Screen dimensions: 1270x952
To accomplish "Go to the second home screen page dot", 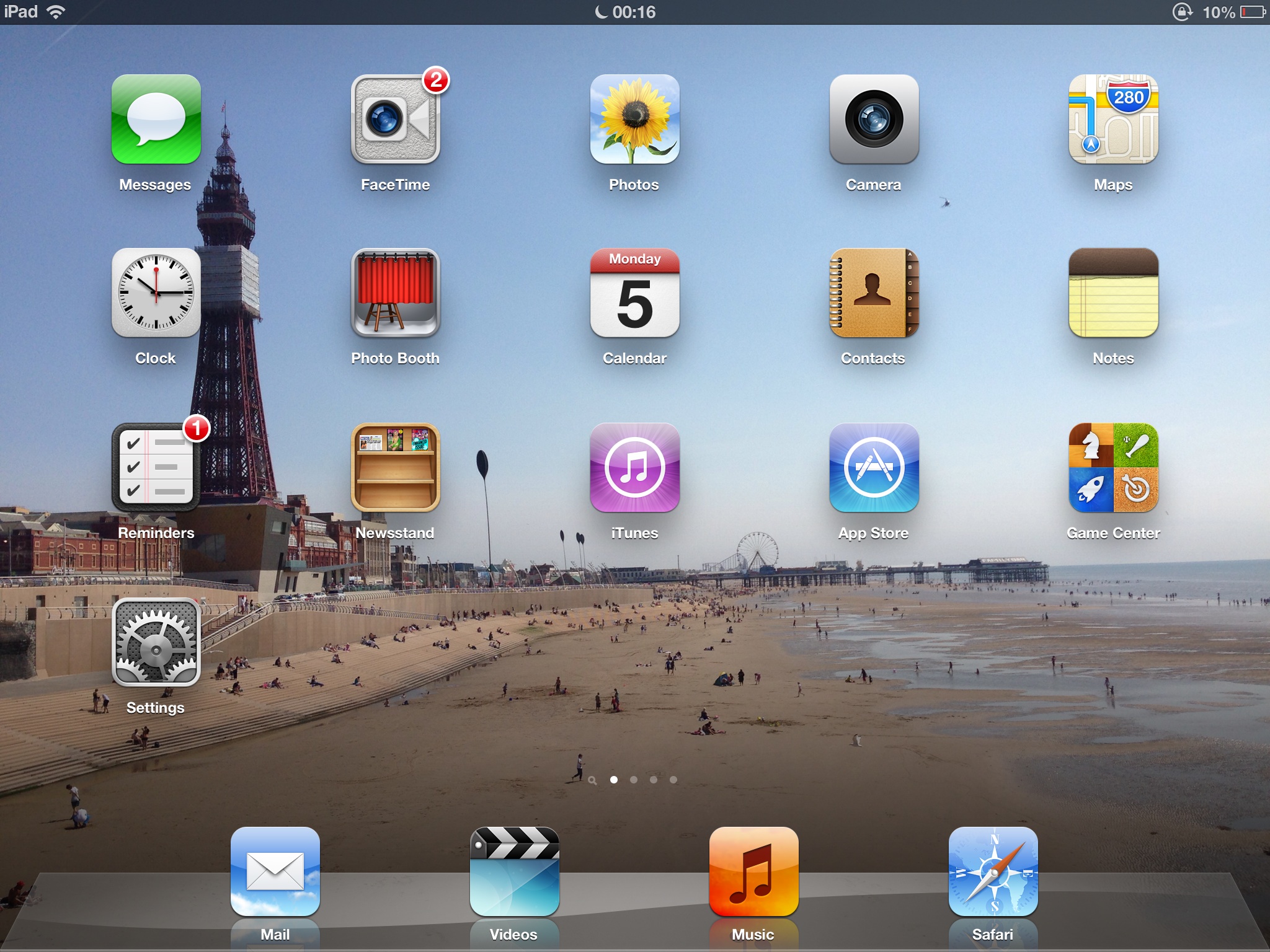I will pyautogui.click(x=634, y=780).
